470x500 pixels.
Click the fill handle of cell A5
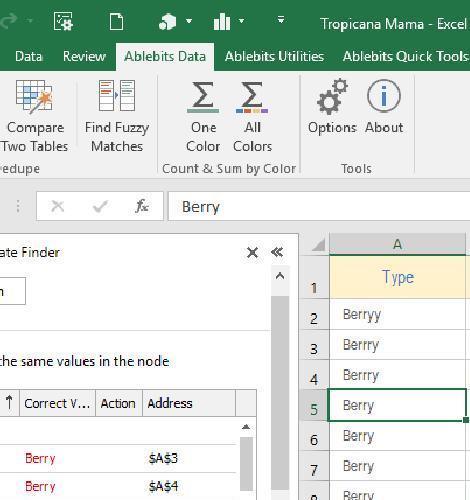(466, 420)
